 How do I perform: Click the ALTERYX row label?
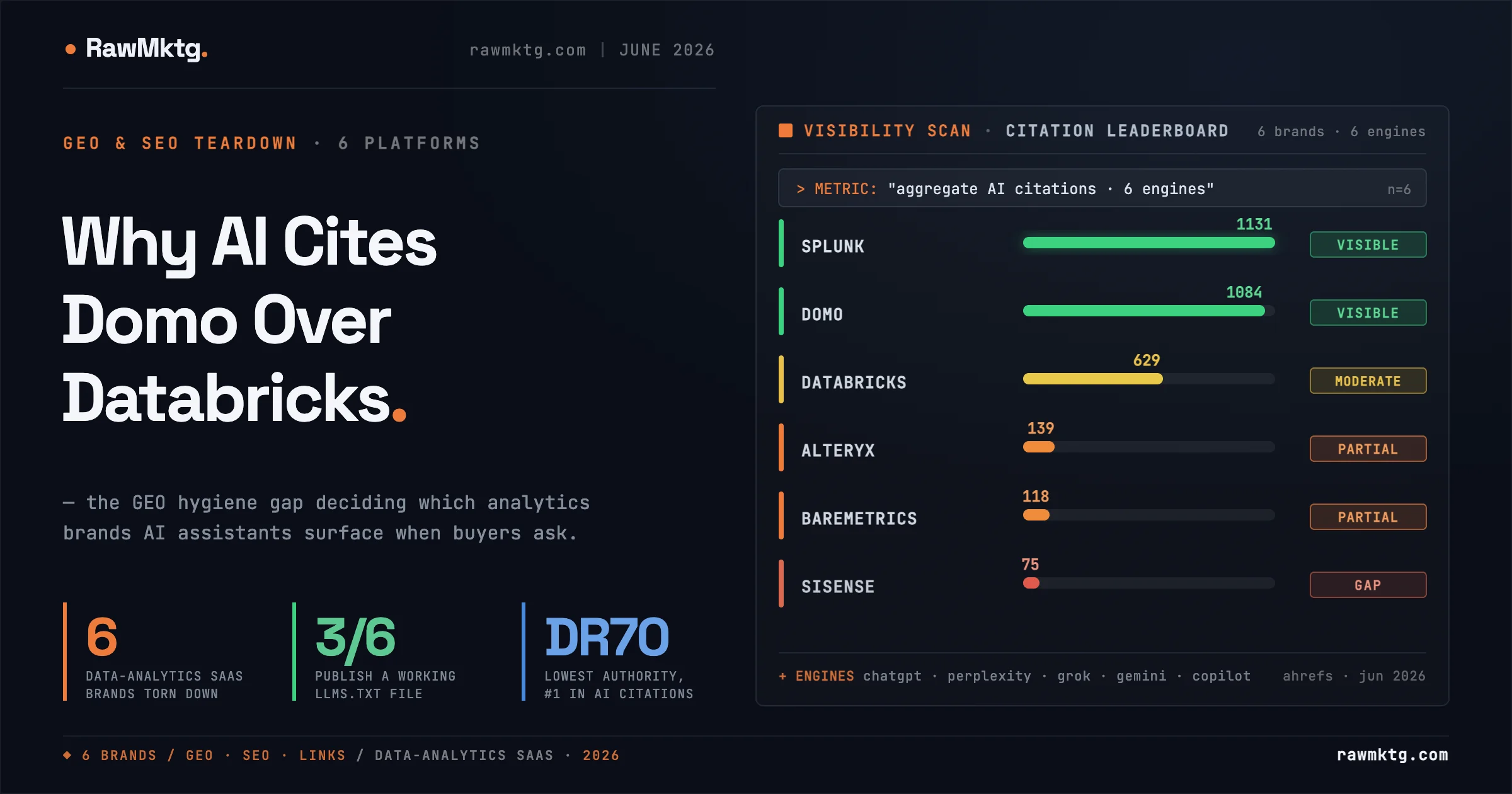click(838, 451)
